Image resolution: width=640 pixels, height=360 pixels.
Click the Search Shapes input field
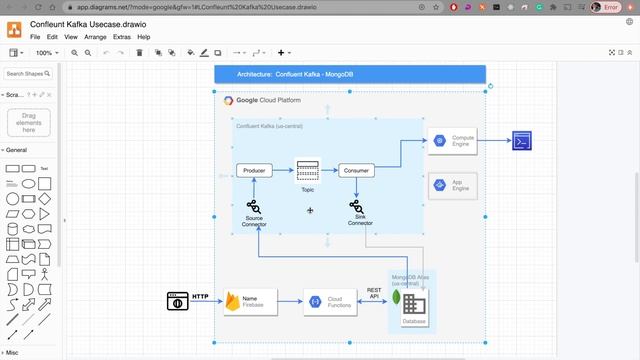tap(28, 73)
